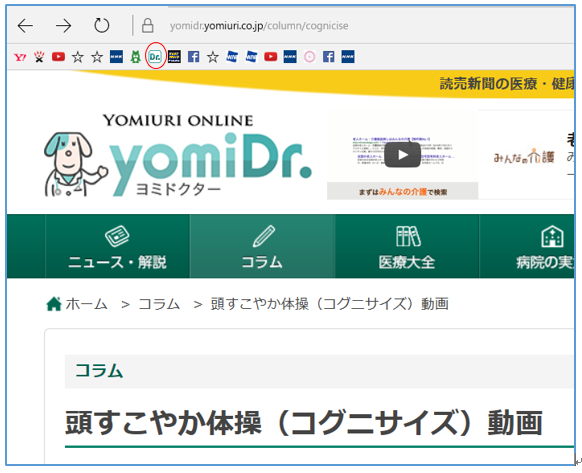Open the last NHK bookmark on the bar

348,57
